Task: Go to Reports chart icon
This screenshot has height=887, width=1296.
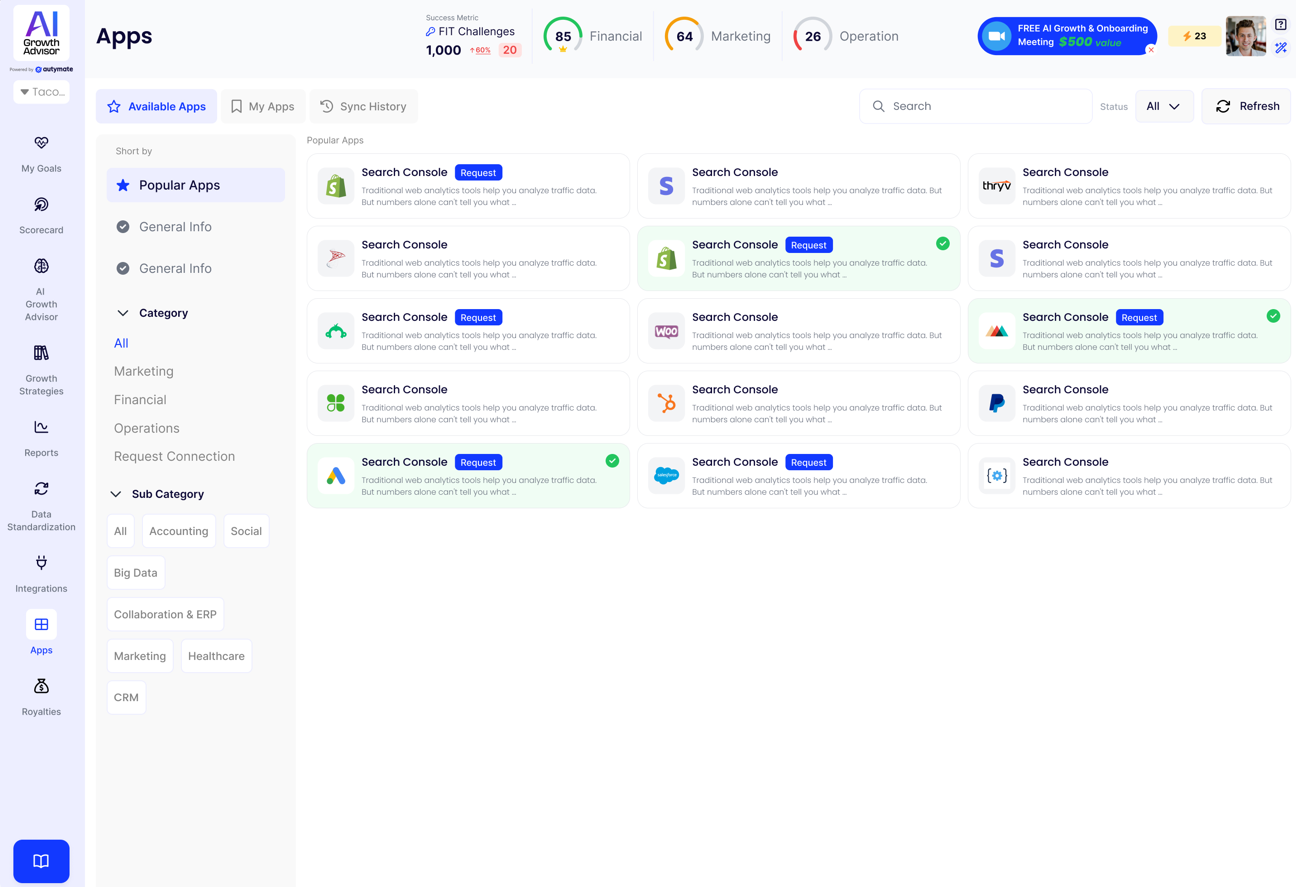Action: [41, 428]
